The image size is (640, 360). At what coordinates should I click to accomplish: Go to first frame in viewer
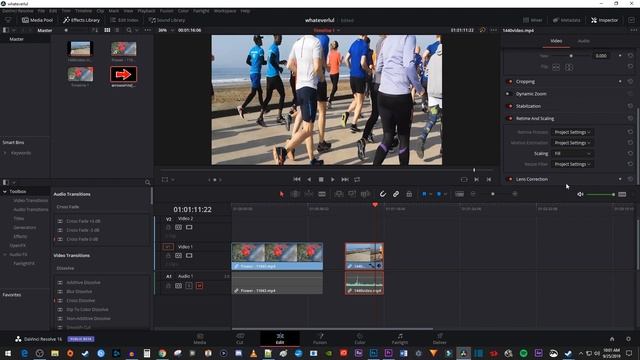pos(297,180)
